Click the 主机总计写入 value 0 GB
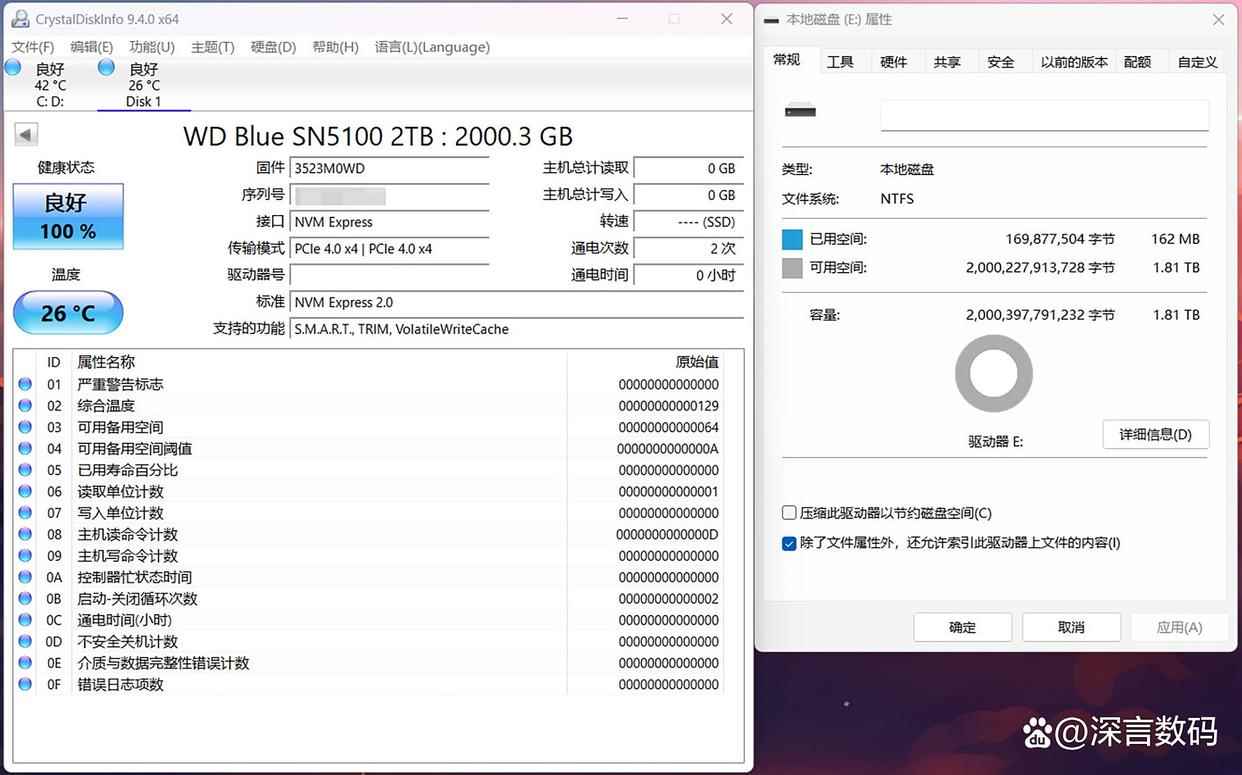 point(689,196)
